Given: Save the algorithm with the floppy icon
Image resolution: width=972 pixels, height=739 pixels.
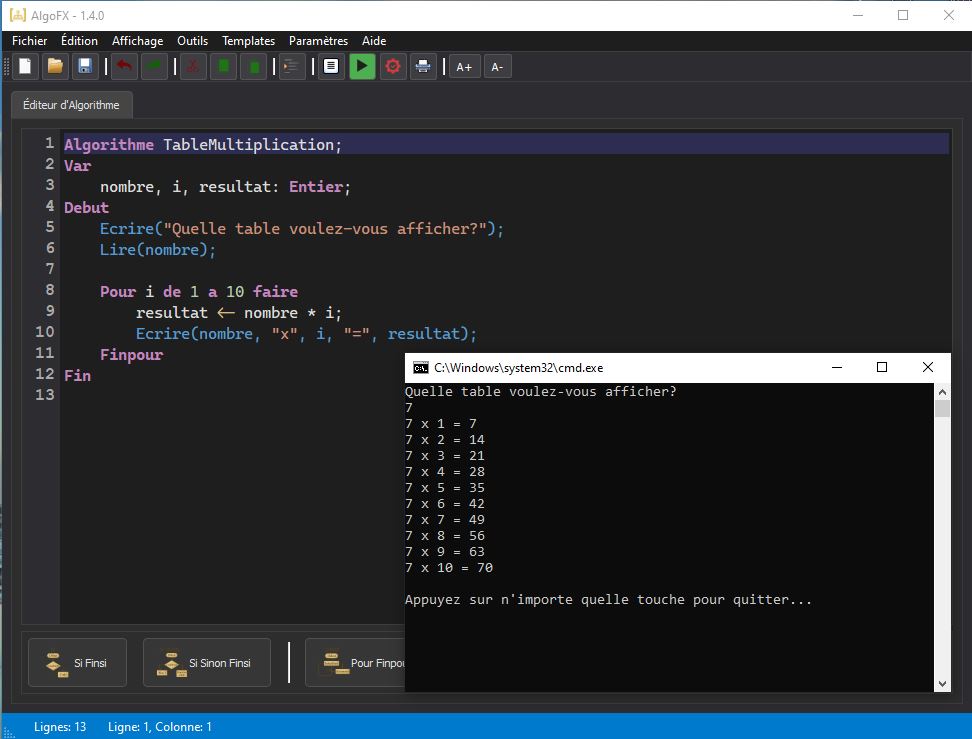Looking at the screenshot, I should [x=85, y=66].
